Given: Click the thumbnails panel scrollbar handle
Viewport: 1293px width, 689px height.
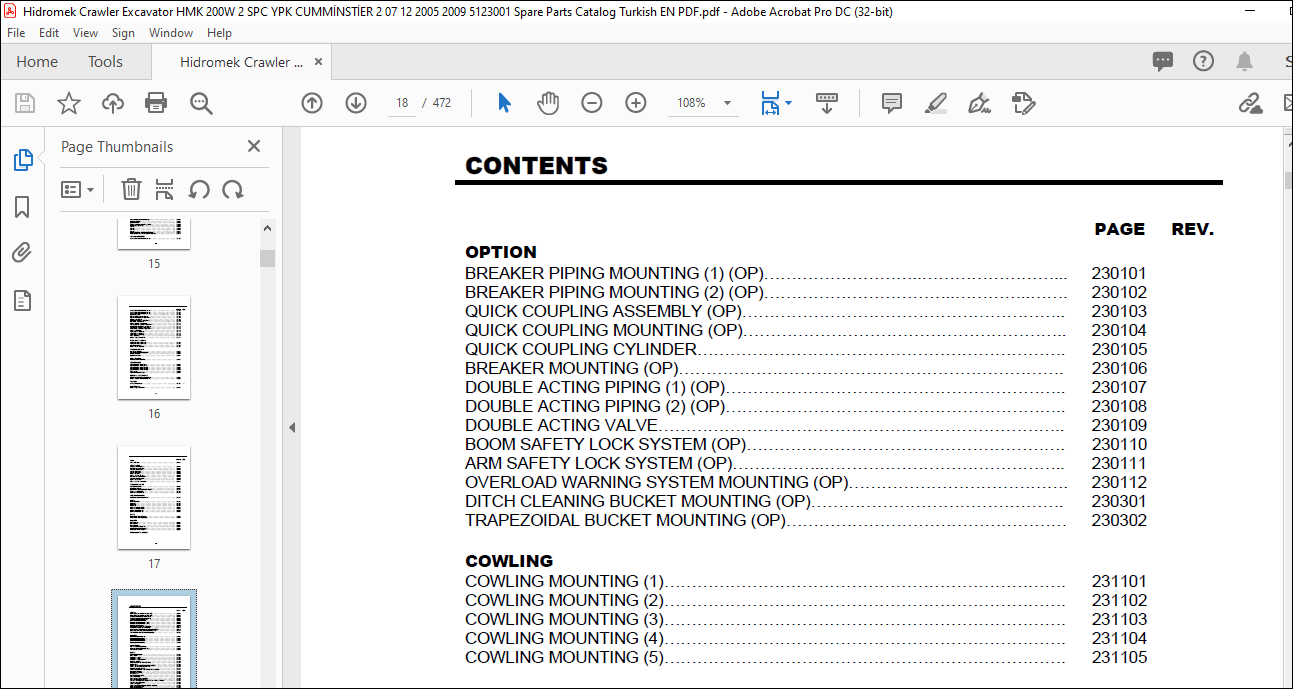Looking at the screenshot, I should click(x=267, y=259).
